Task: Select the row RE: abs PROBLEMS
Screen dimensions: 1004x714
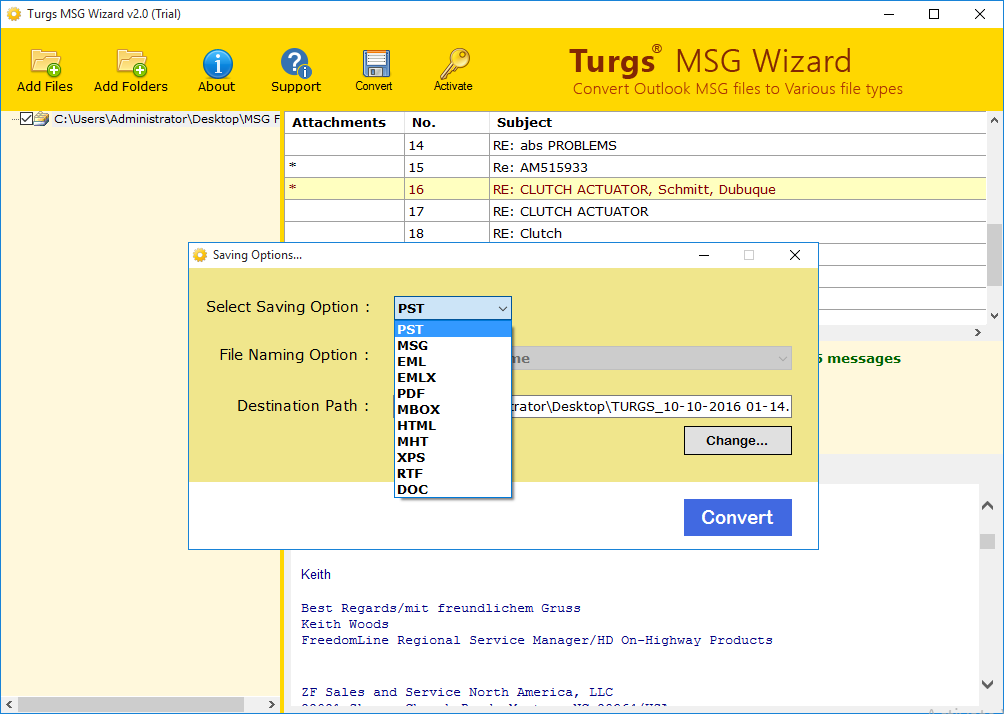Action: point(635,145)
